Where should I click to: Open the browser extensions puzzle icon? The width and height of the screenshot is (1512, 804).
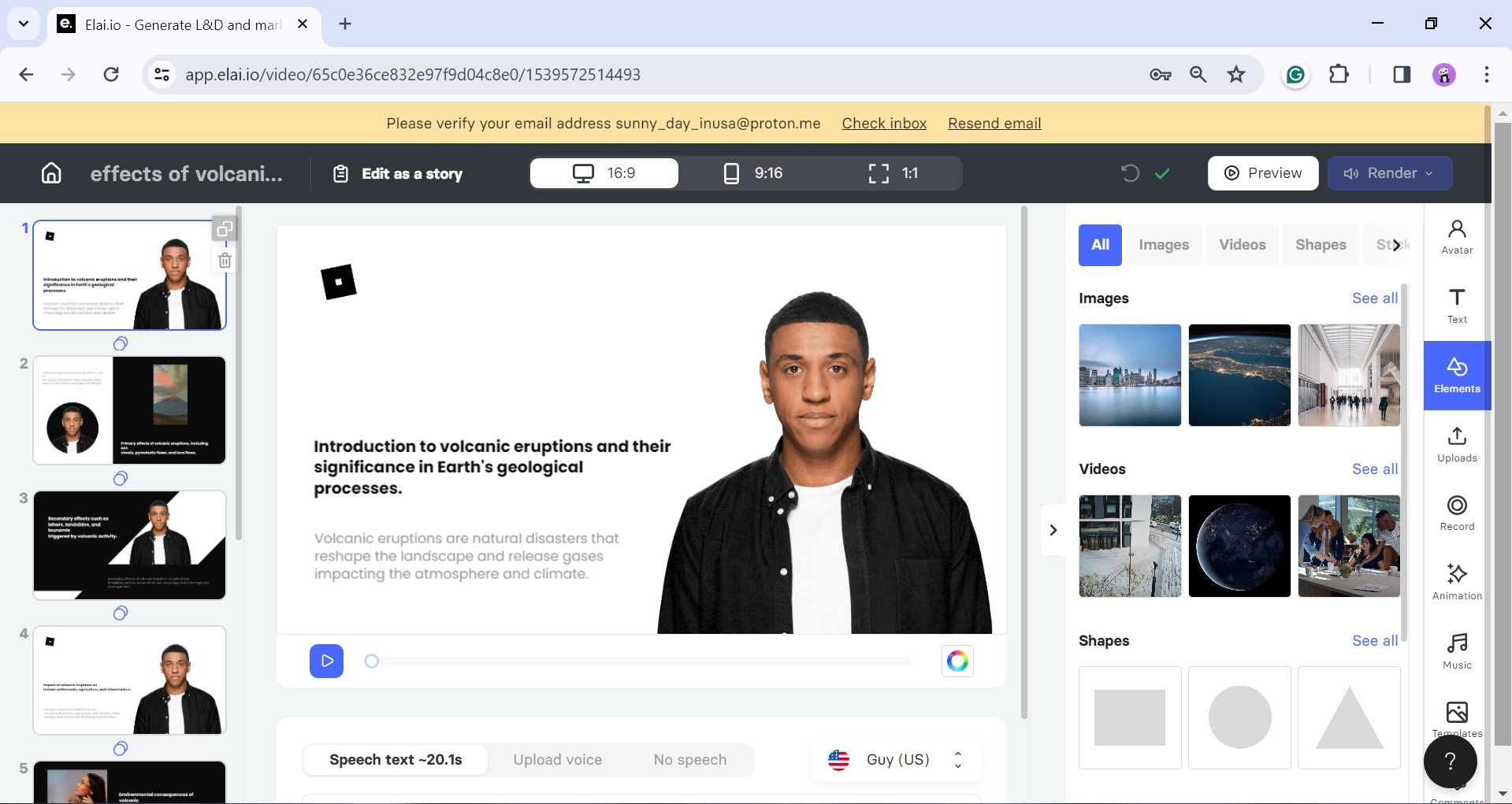click(x=1339, y=75)
